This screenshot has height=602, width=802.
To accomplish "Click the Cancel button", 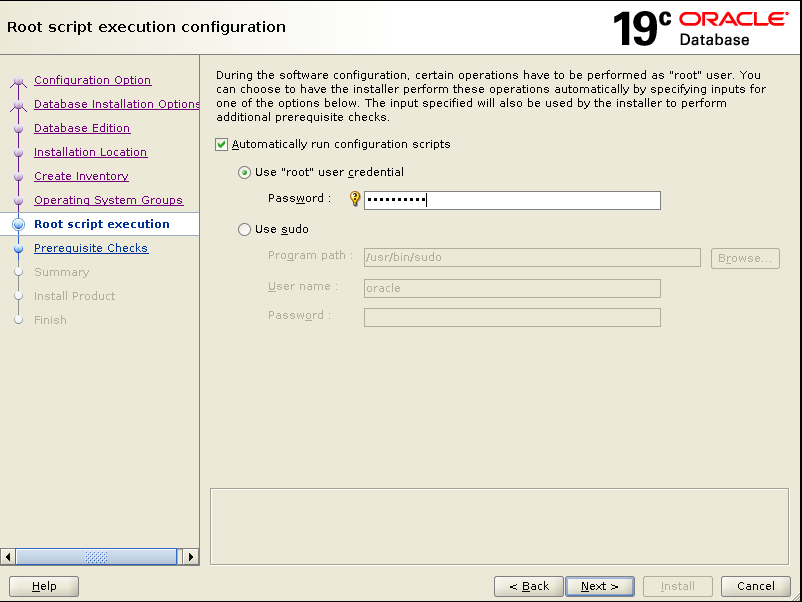I will [755, 586].
